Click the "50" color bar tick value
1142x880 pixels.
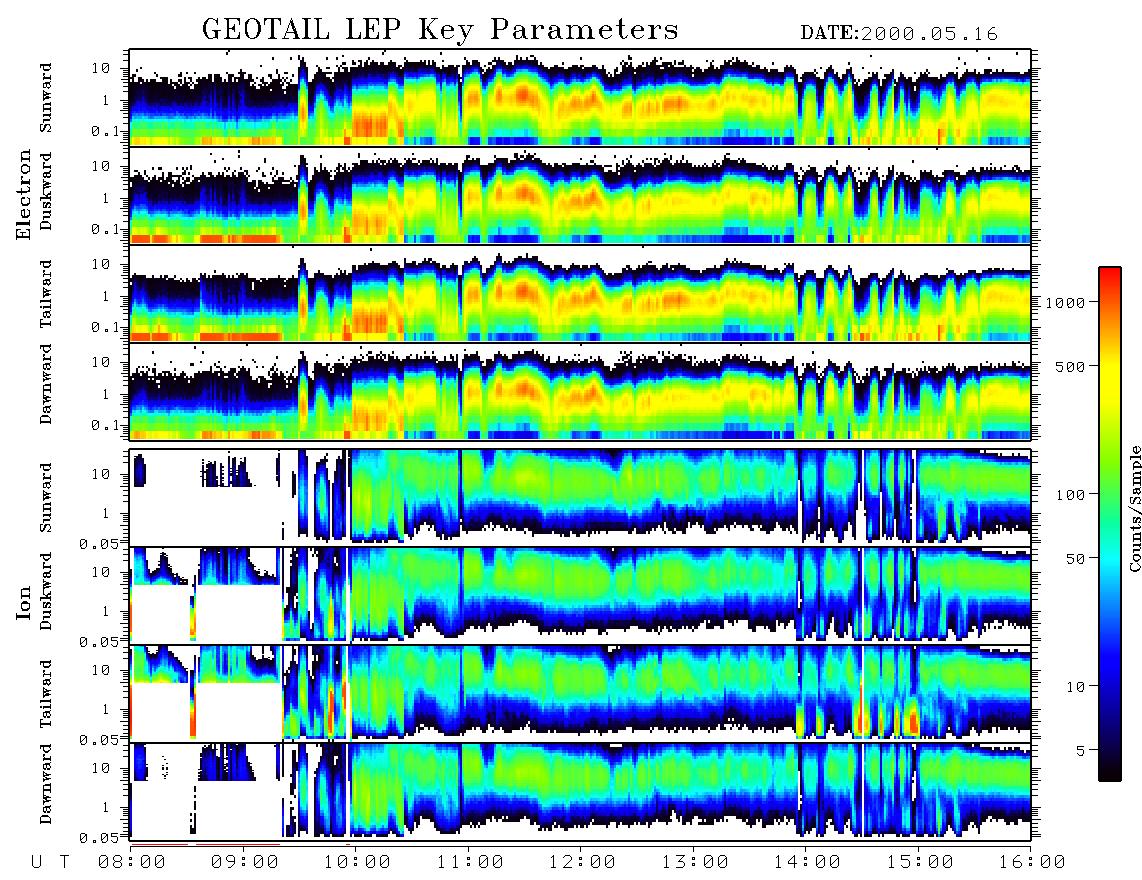(x=1075, y=559)
